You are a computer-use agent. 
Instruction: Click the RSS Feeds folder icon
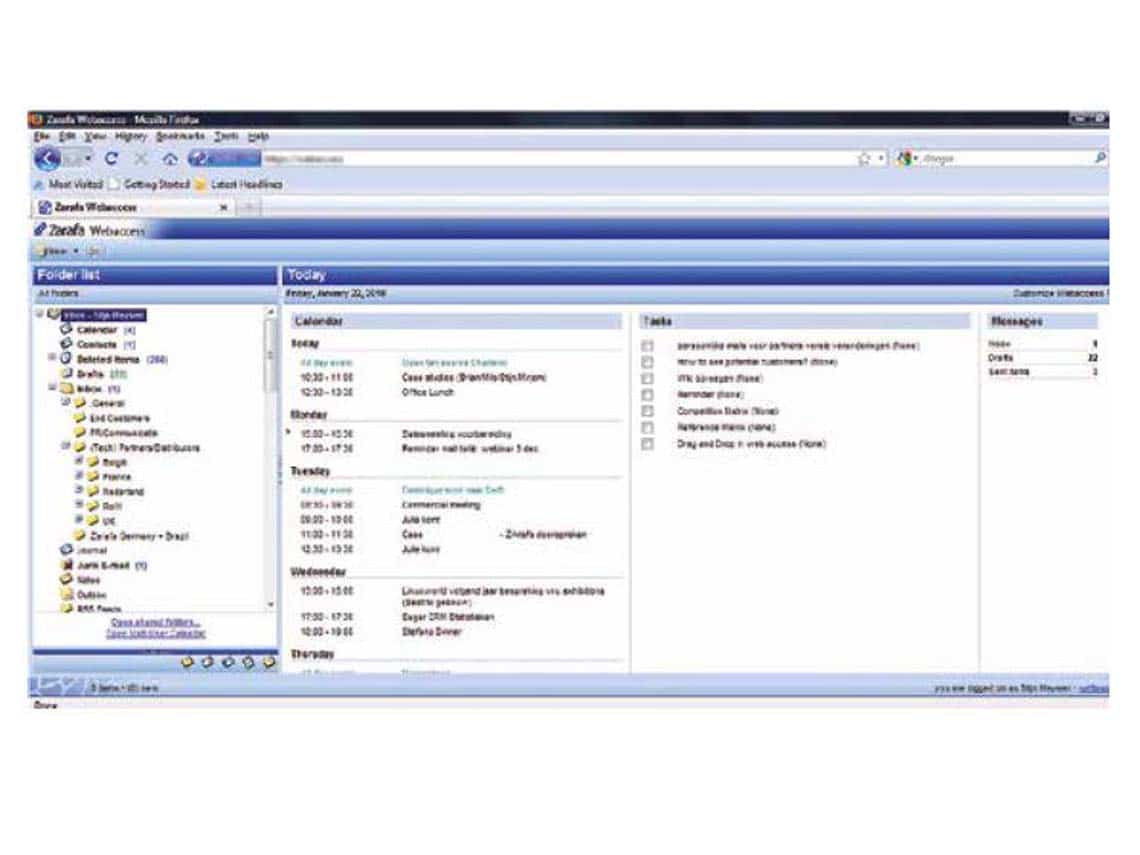(x=66, y=608)
